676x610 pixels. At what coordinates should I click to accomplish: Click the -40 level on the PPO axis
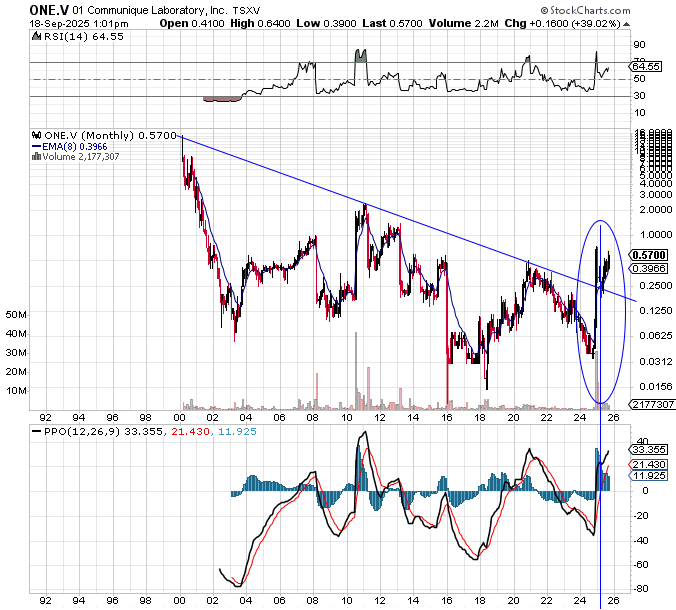point(640,540)
